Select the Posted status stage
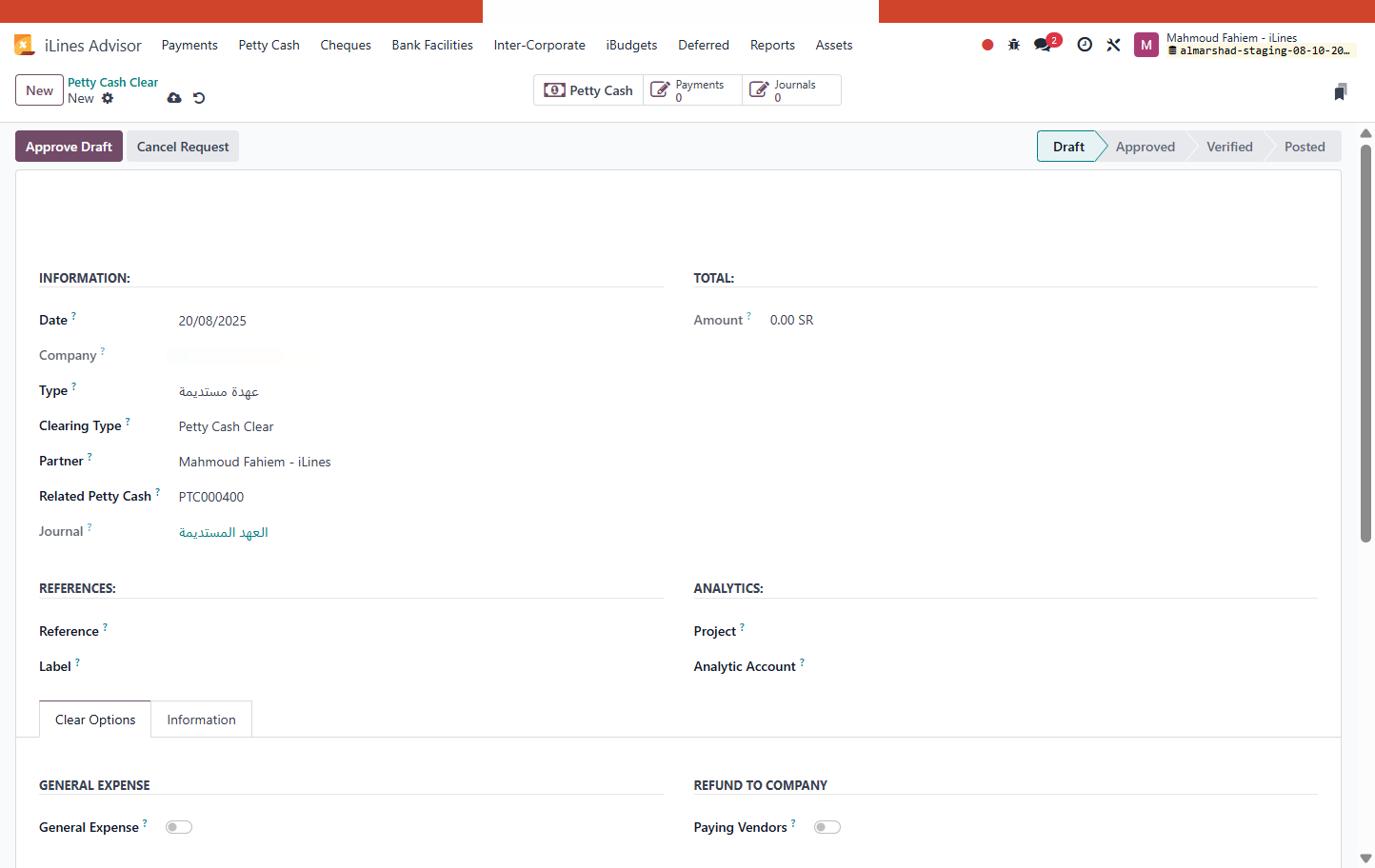1375x868 pixels. point(1305,147)
